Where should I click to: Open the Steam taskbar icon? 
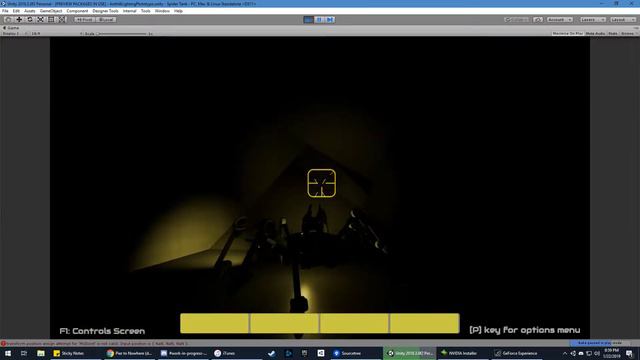[x=271, y=353]
